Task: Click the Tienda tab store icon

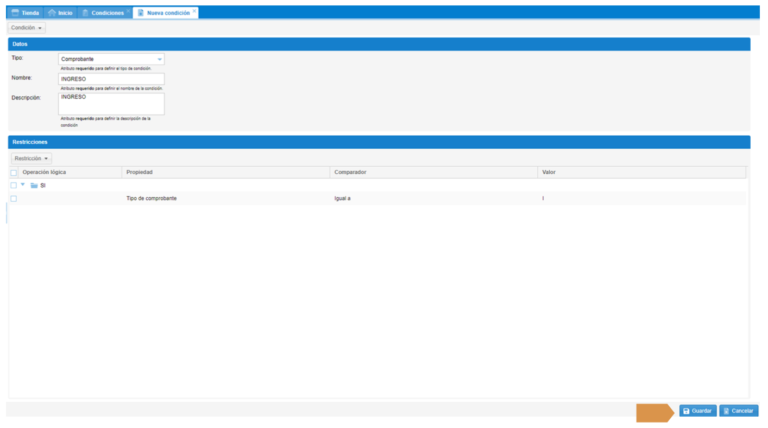Action: (x=15, y=13)
